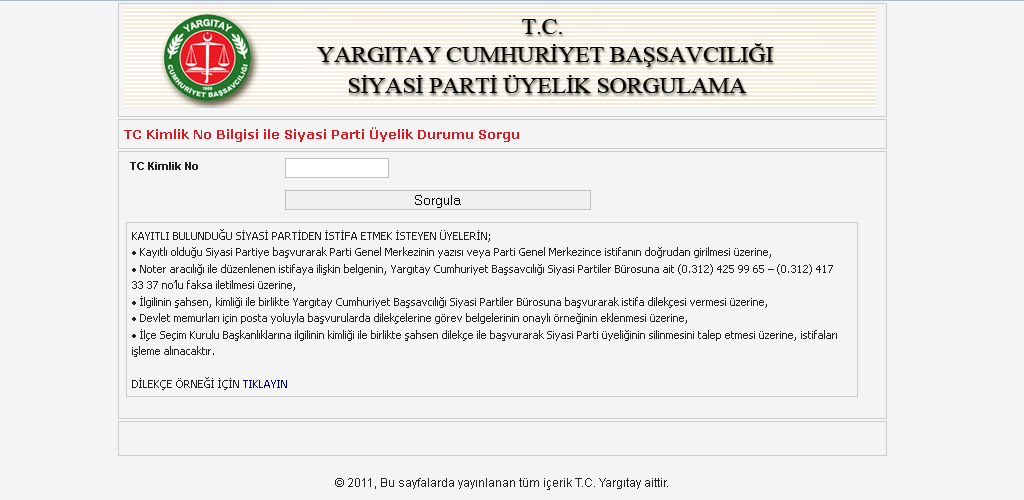This screenshot has width=1024, height=500.
Task: Click the 'T.C.' text in header banner
Action: pos(542,27)
